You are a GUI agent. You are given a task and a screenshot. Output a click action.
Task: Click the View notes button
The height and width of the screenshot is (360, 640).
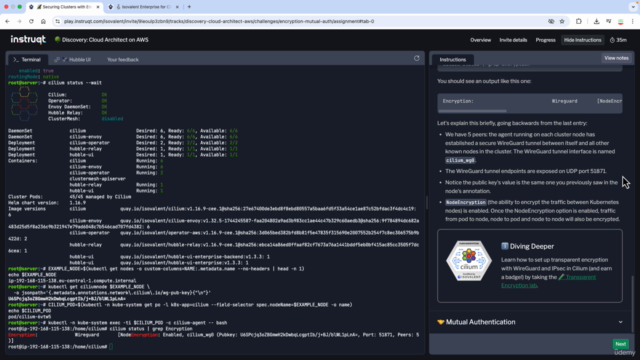coord(616,58)
